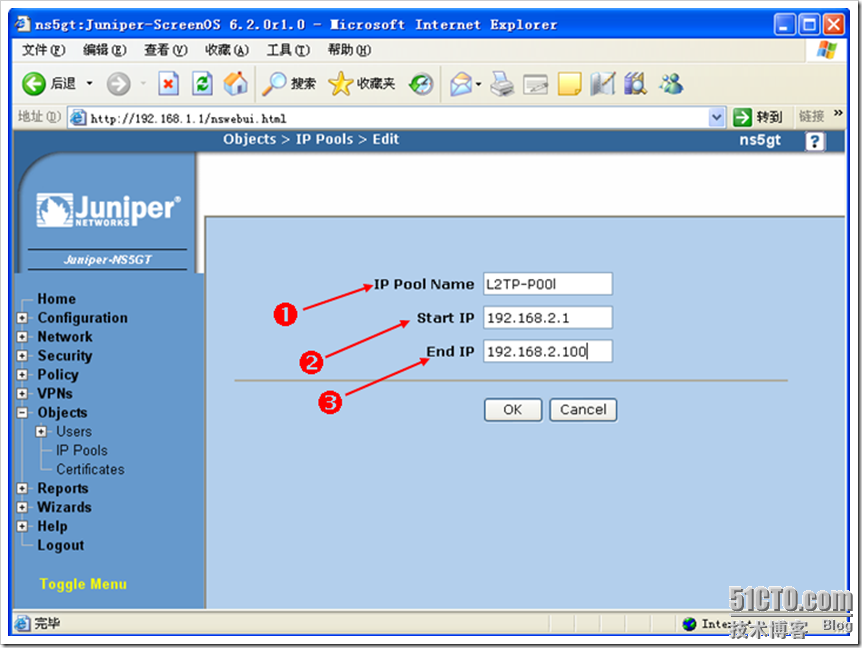Open the Mail icon dropdown arrow
Viewport: 862px width, 648px height.
pos(478,84)
